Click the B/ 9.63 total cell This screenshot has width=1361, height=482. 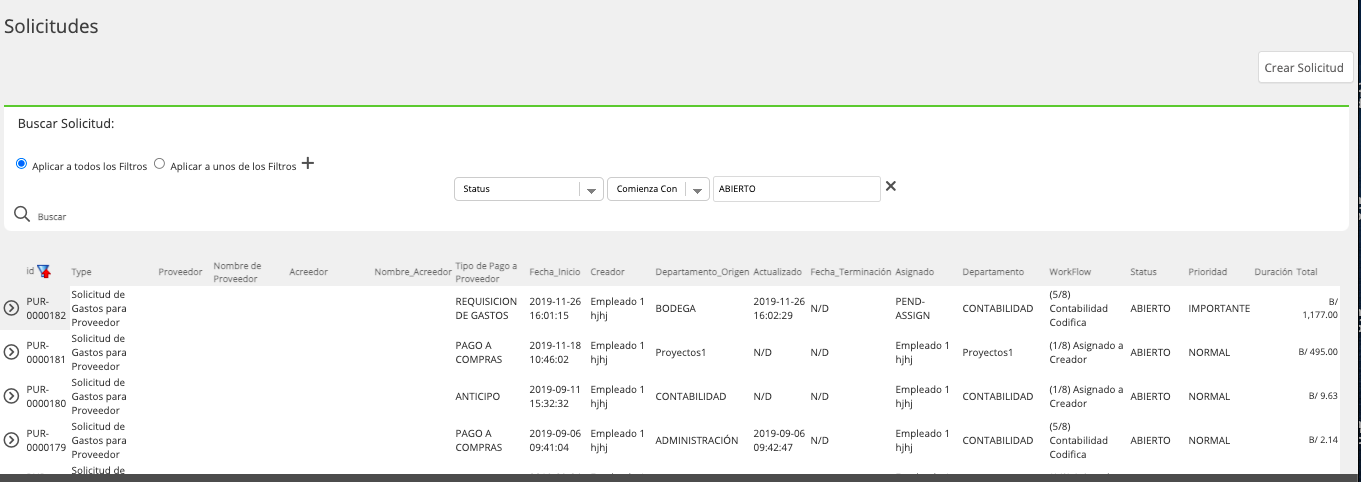(x=1323, y=396)
